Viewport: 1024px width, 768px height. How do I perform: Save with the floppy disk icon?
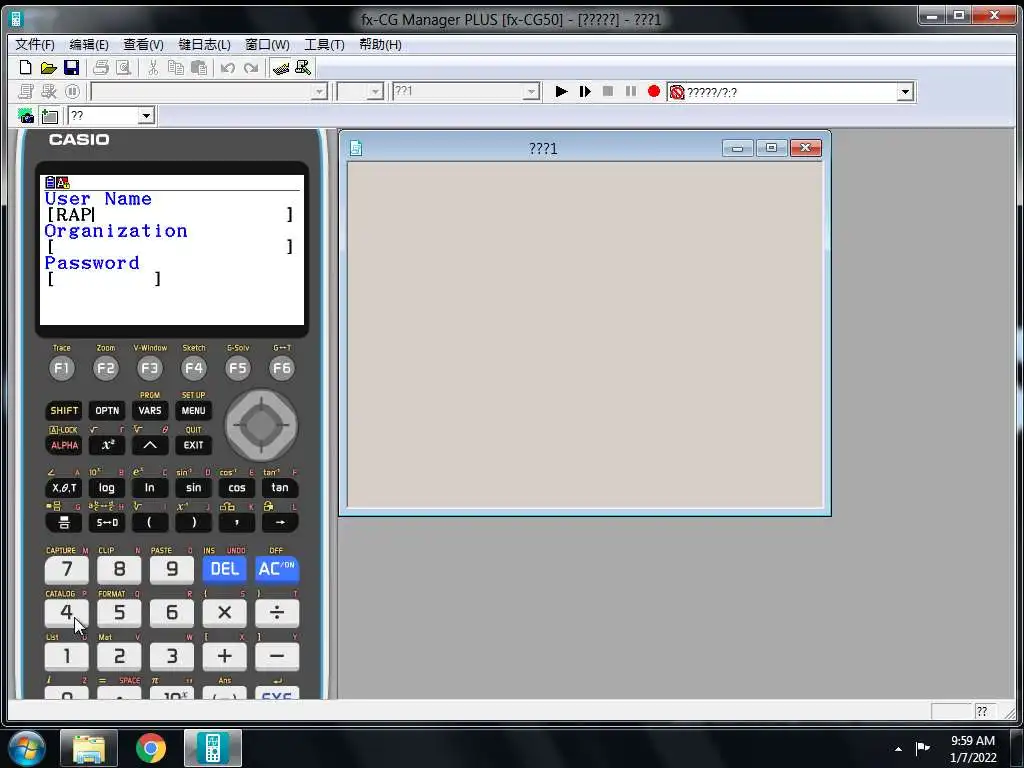[x=71, y=68]
